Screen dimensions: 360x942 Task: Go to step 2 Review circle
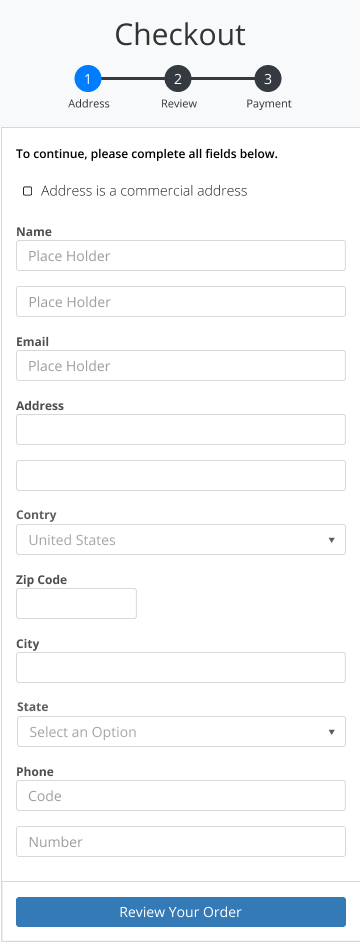tap(178, 79)
